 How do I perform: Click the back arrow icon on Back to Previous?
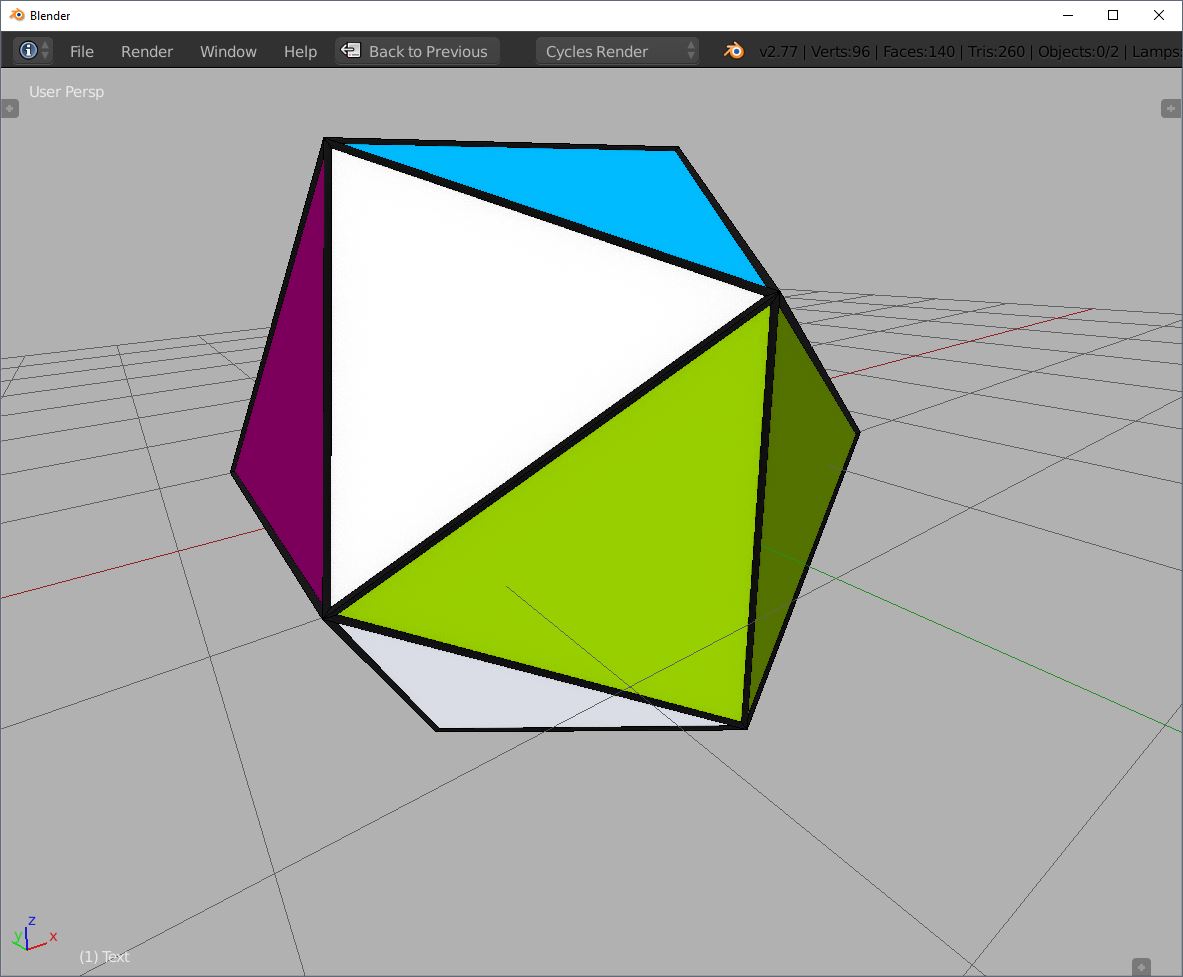(351, 51)
